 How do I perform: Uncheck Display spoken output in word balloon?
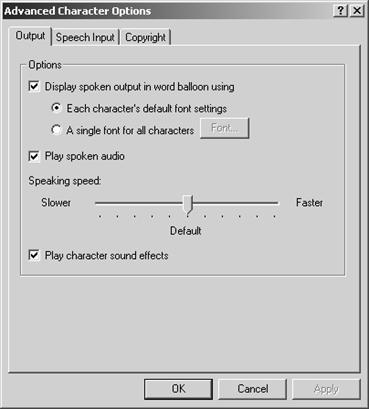click(34, 87)
